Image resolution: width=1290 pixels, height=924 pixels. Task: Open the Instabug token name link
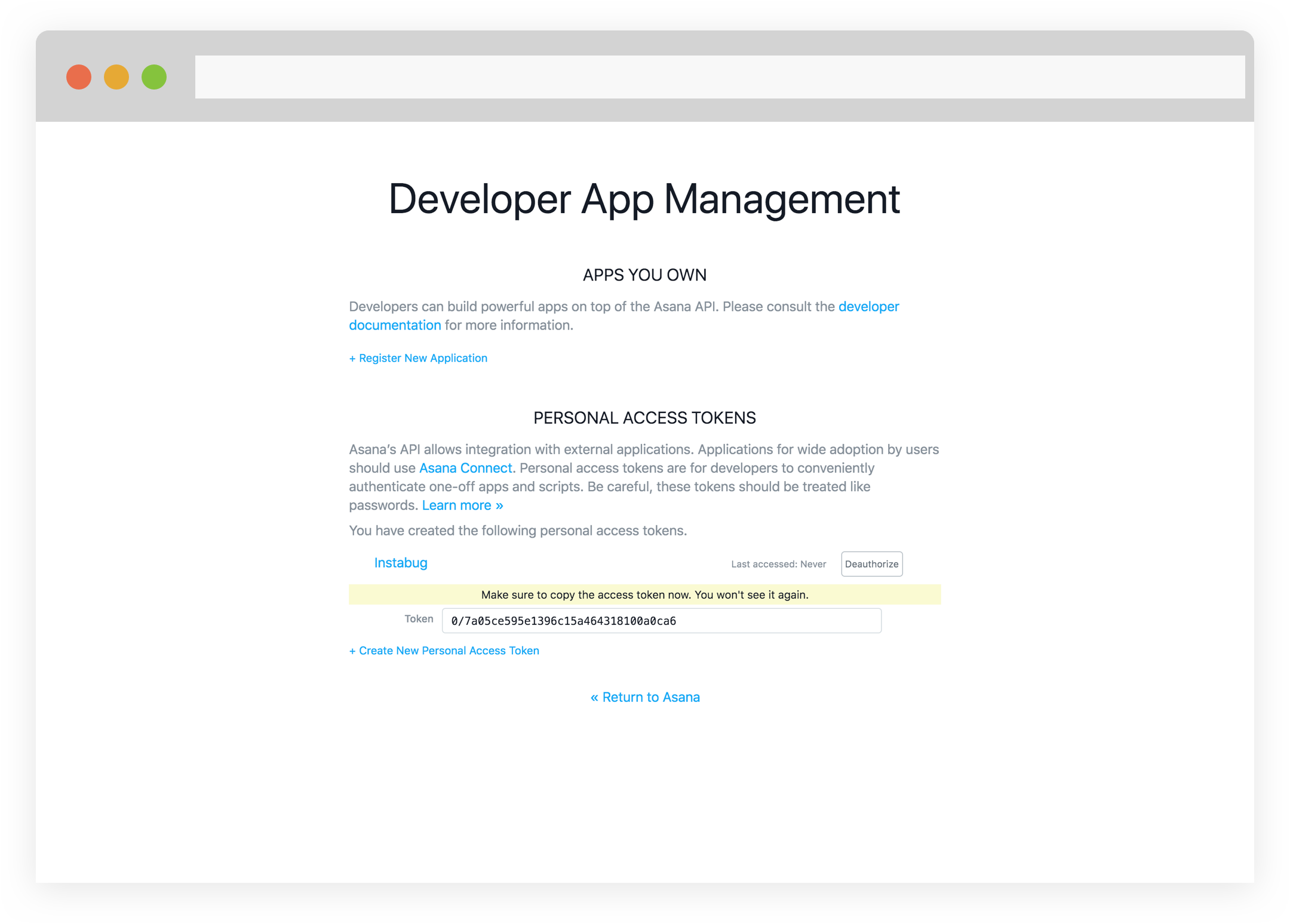401,563
